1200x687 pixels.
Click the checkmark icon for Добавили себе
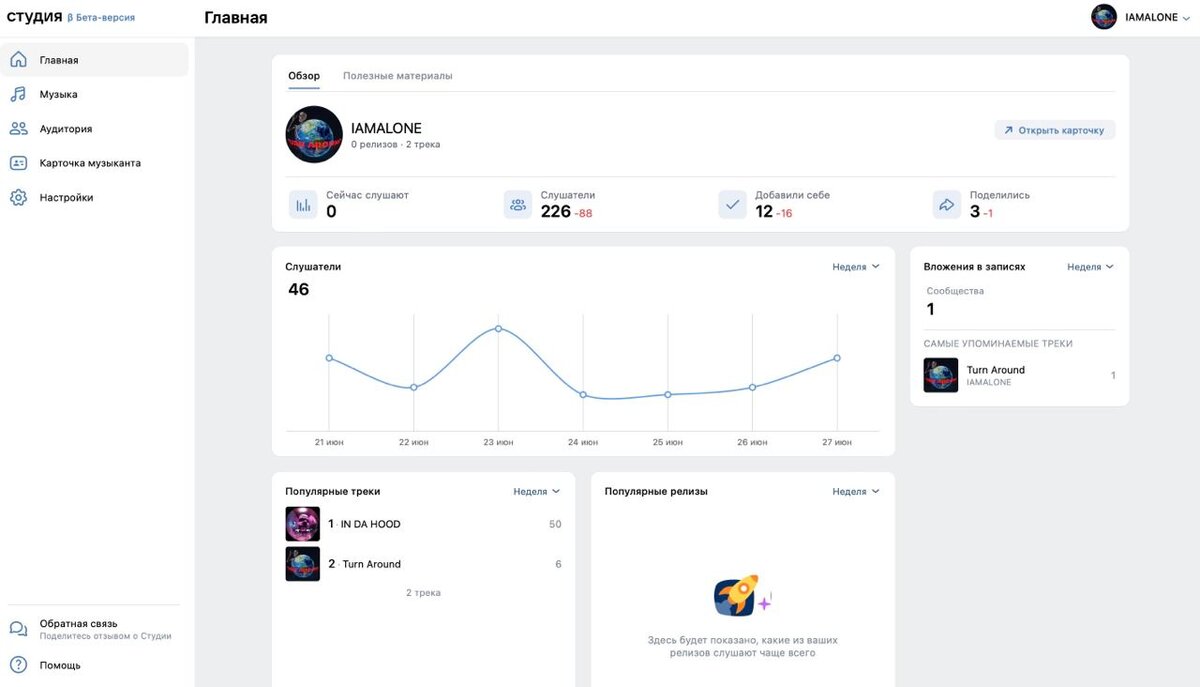click(x=732, y=205)
